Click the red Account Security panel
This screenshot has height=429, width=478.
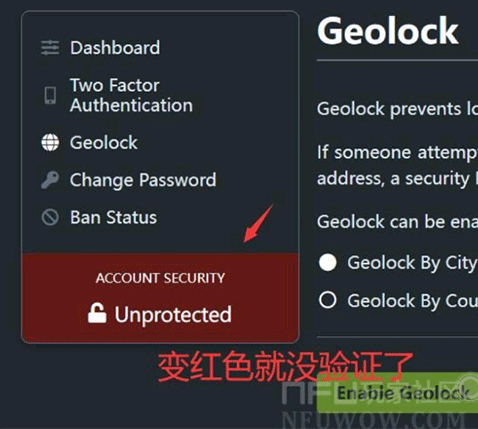(160, 298)
